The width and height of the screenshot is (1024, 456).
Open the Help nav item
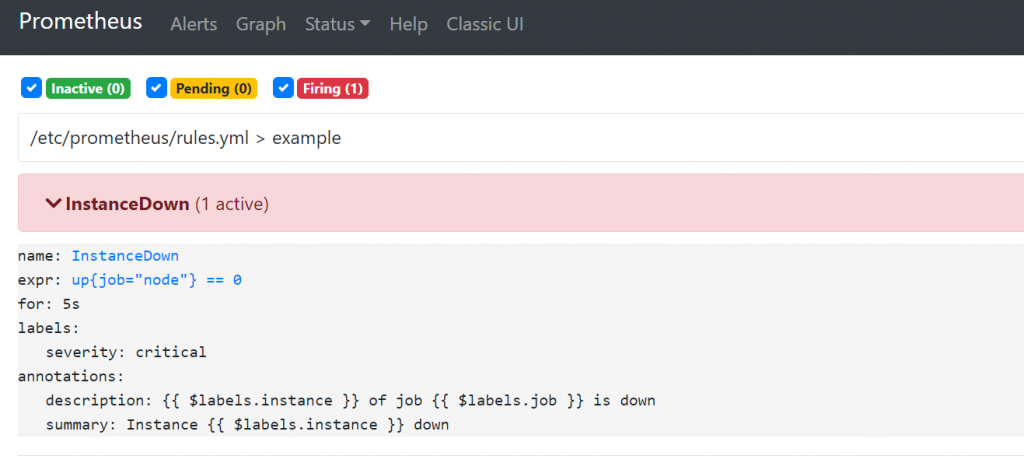pos(408,24)
